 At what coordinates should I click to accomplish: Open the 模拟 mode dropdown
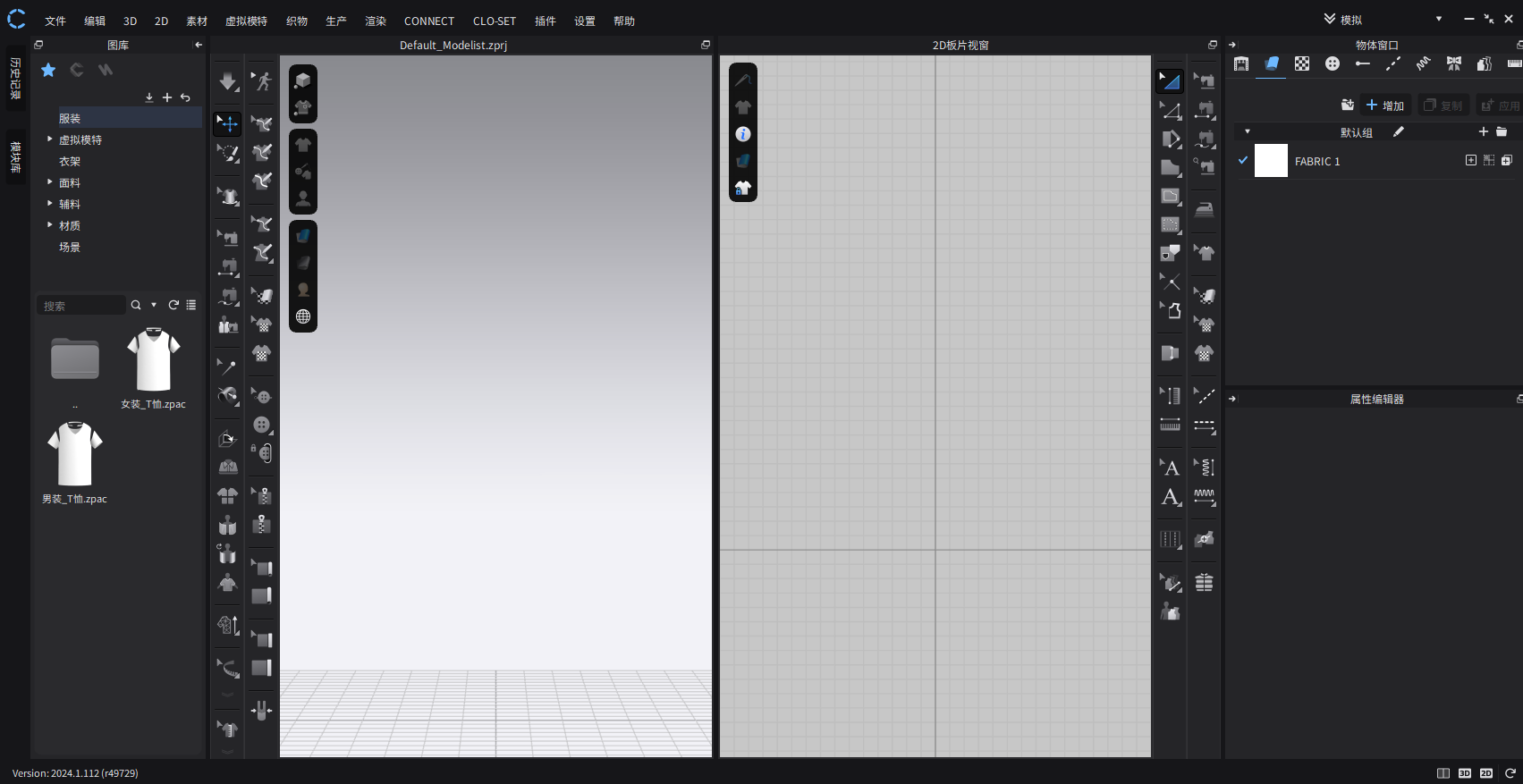1438,20
